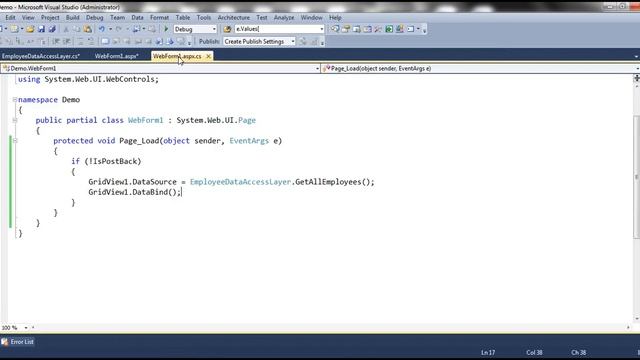The image size is (640, 360).
Task: Open the Undo history dropdown arrow
Action: coord(110,29)
